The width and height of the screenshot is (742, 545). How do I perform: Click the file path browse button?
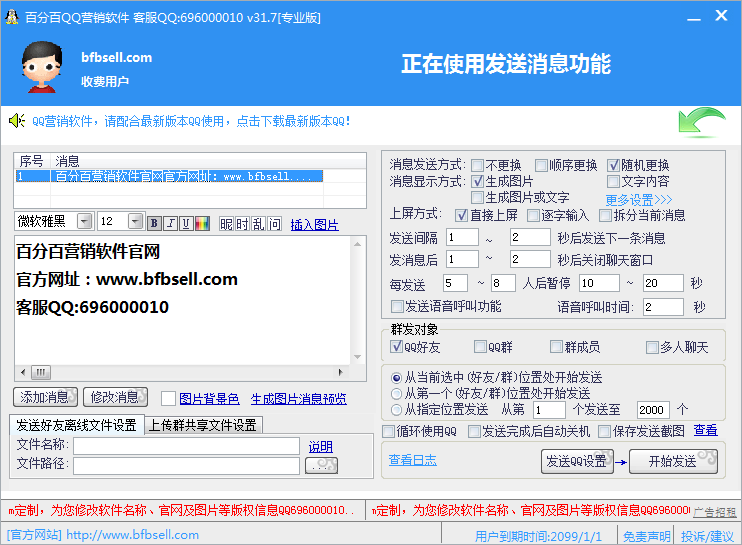(321, 465)
